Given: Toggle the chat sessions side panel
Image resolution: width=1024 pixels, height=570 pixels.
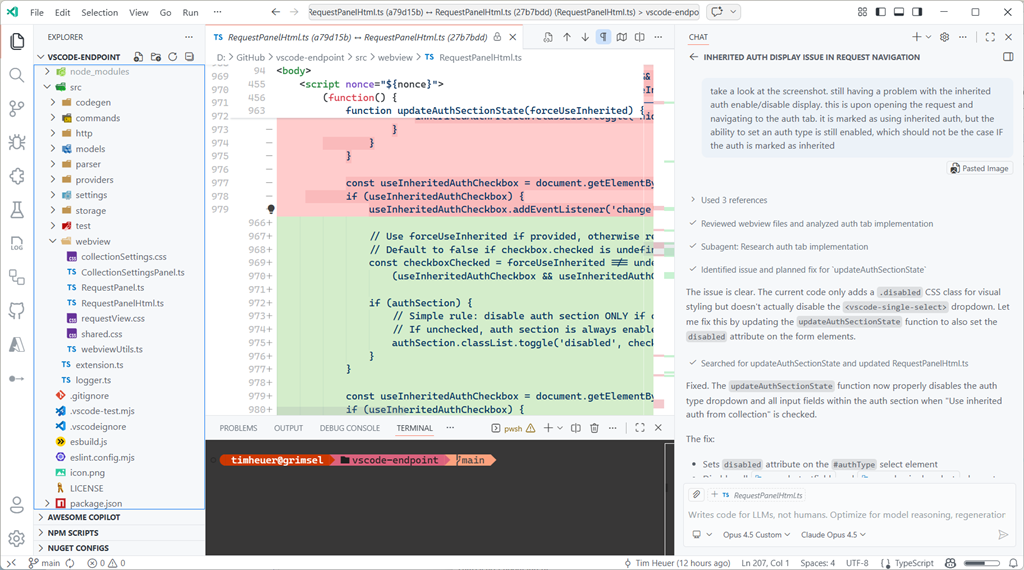Looking at the screenshot, I should pos(1008,57).
